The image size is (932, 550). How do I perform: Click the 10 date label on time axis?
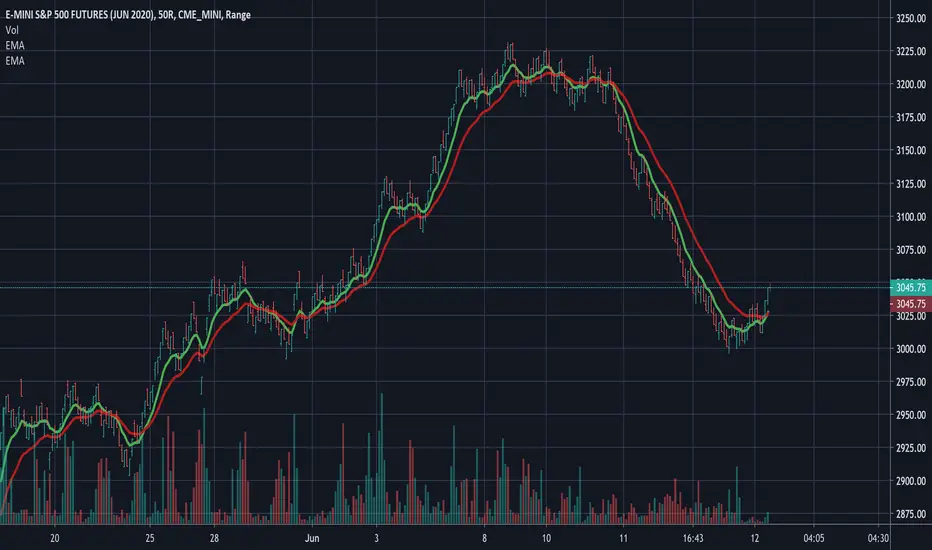(x=546, y=538)
